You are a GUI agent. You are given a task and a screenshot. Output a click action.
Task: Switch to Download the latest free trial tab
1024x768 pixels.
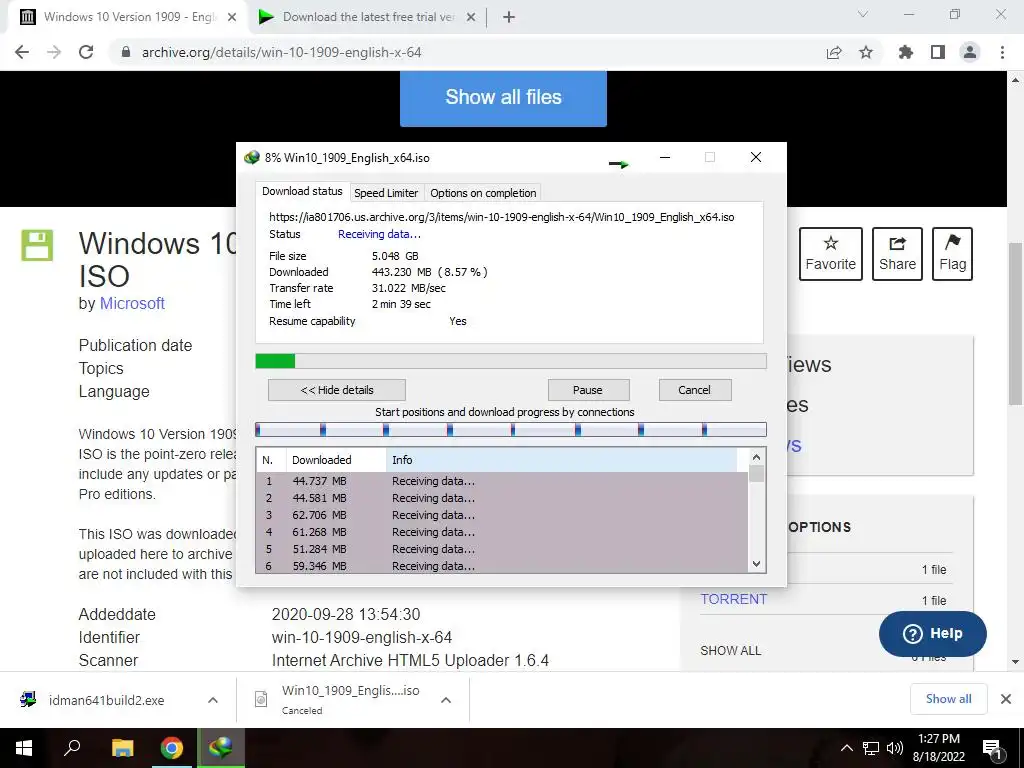coord(368,17)
